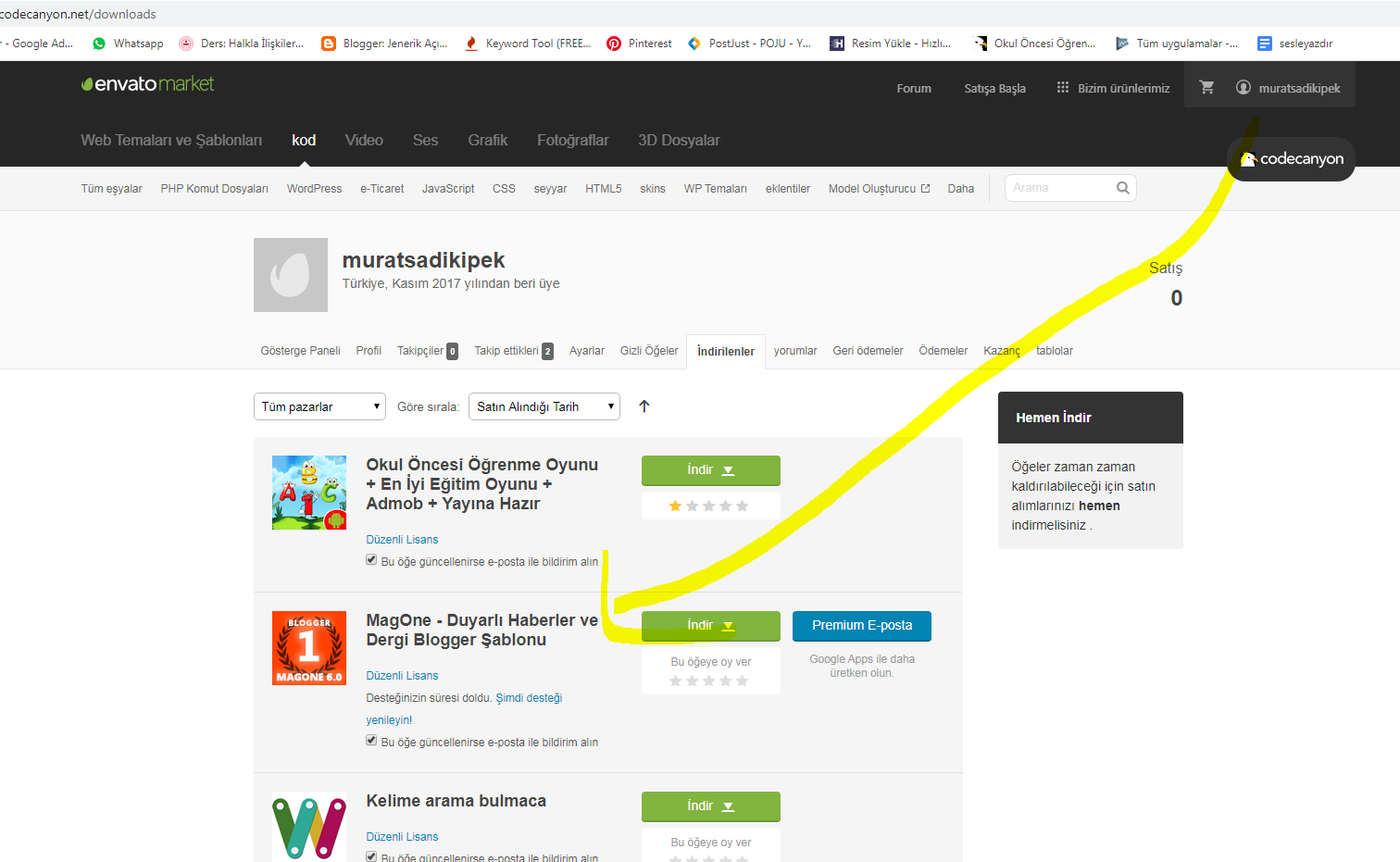Image resolution: width=1400 pixels, height=862 pixels.
Task: Rate MagOne item one star
Action: 675,681
